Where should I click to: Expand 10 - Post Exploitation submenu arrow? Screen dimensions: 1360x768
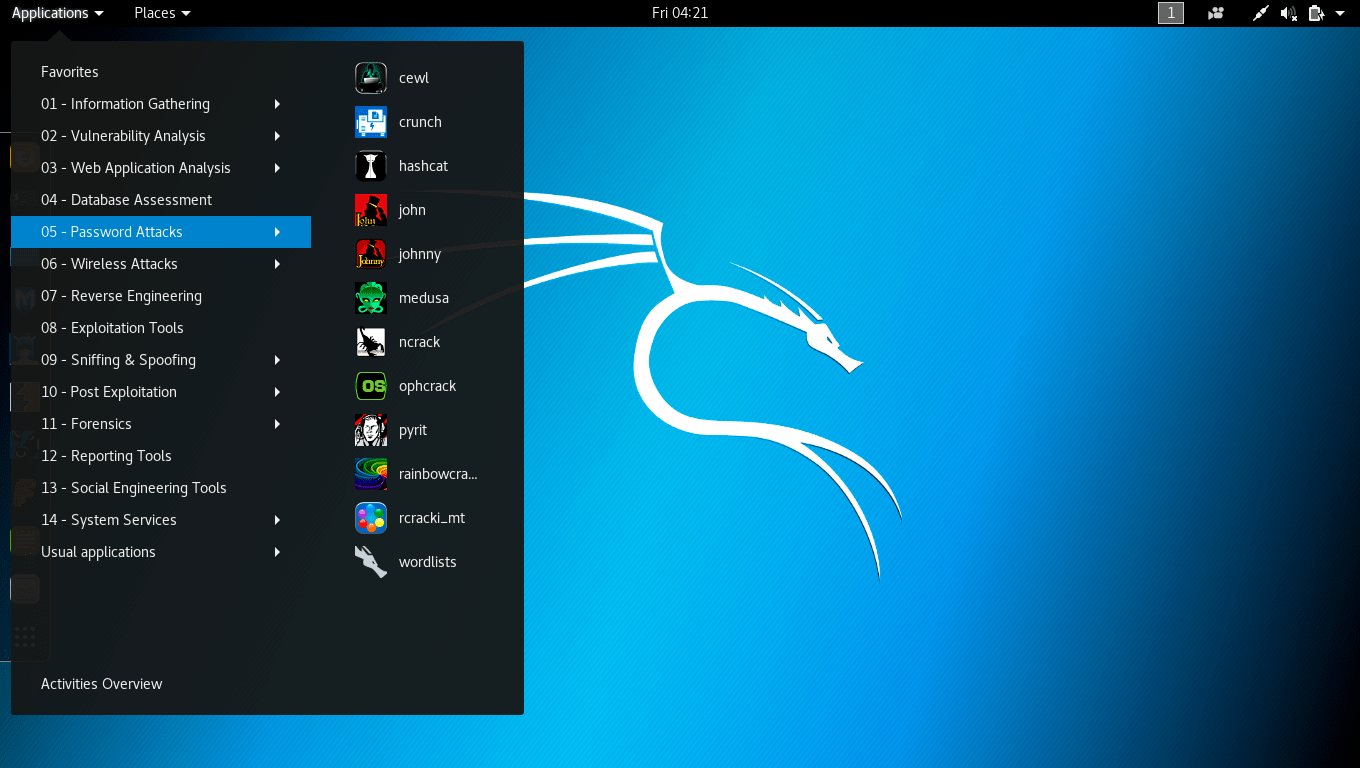pos(277,392)
